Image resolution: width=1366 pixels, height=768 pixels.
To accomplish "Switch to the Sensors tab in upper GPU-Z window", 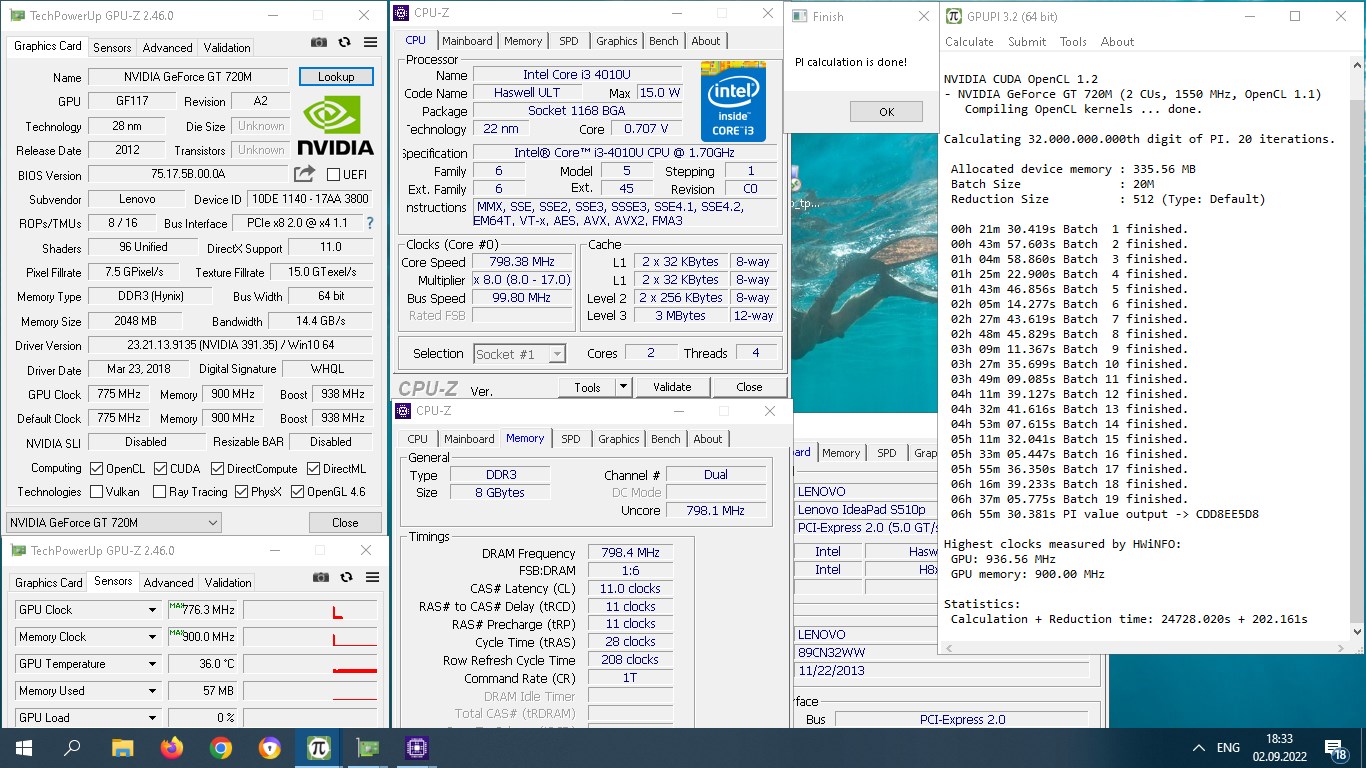I will (x=112, y=47).
